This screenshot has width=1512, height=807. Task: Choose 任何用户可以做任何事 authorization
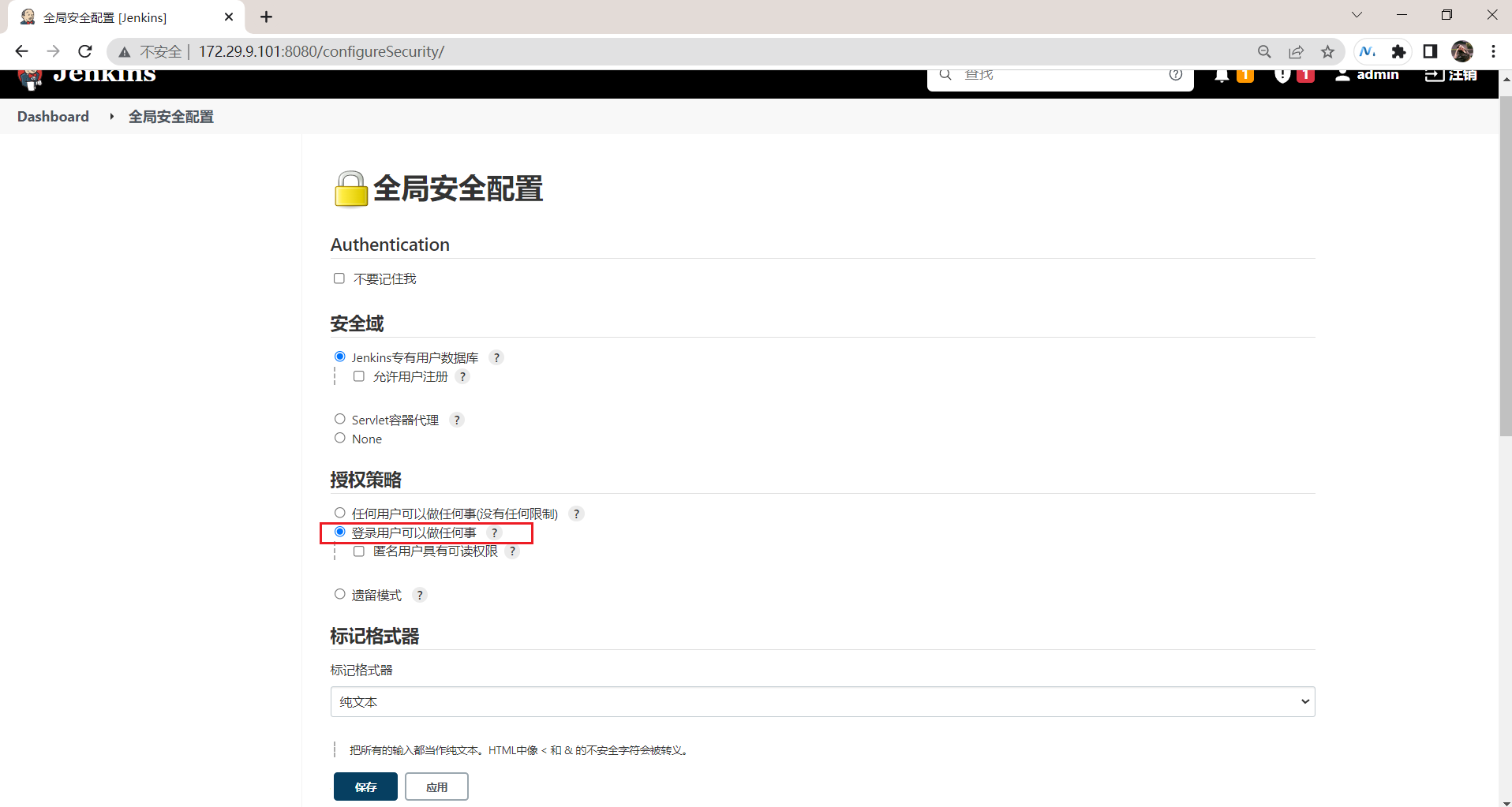(x=340, y=513)
